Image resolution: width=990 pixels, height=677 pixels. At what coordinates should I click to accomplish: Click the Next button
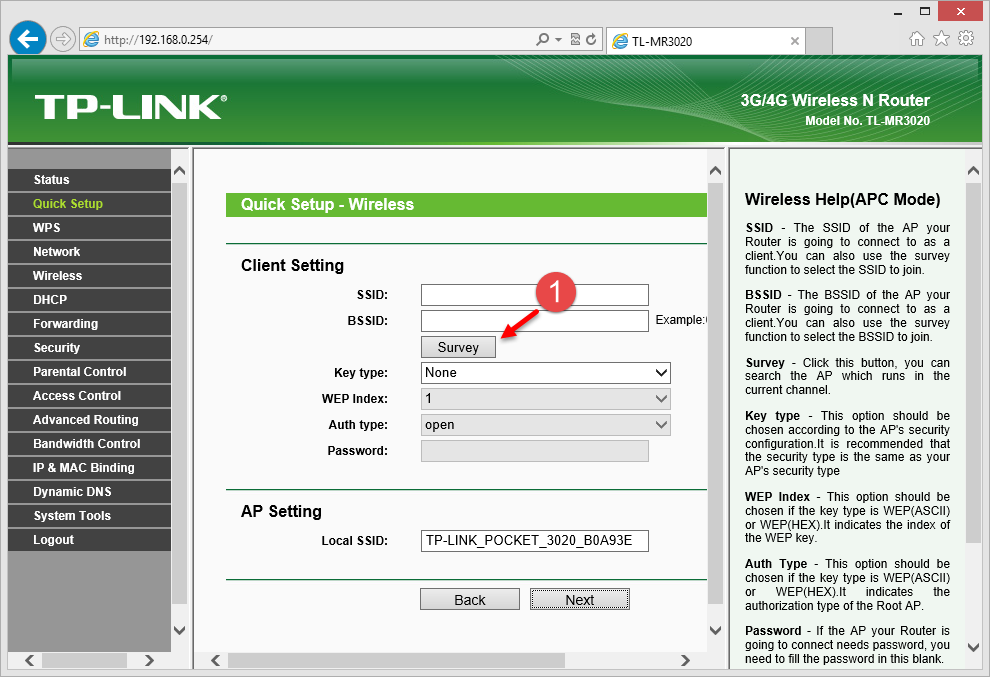click(x=580, y=599)
